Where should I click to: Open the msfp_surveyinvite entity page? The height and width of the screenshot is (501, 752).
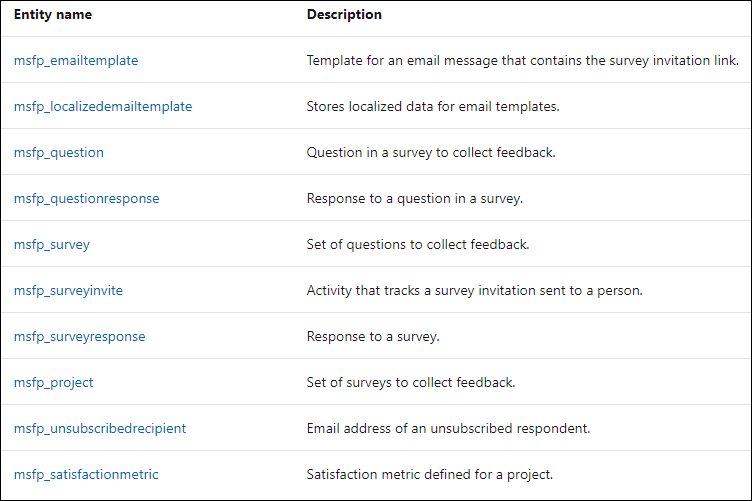pos(68,291)
